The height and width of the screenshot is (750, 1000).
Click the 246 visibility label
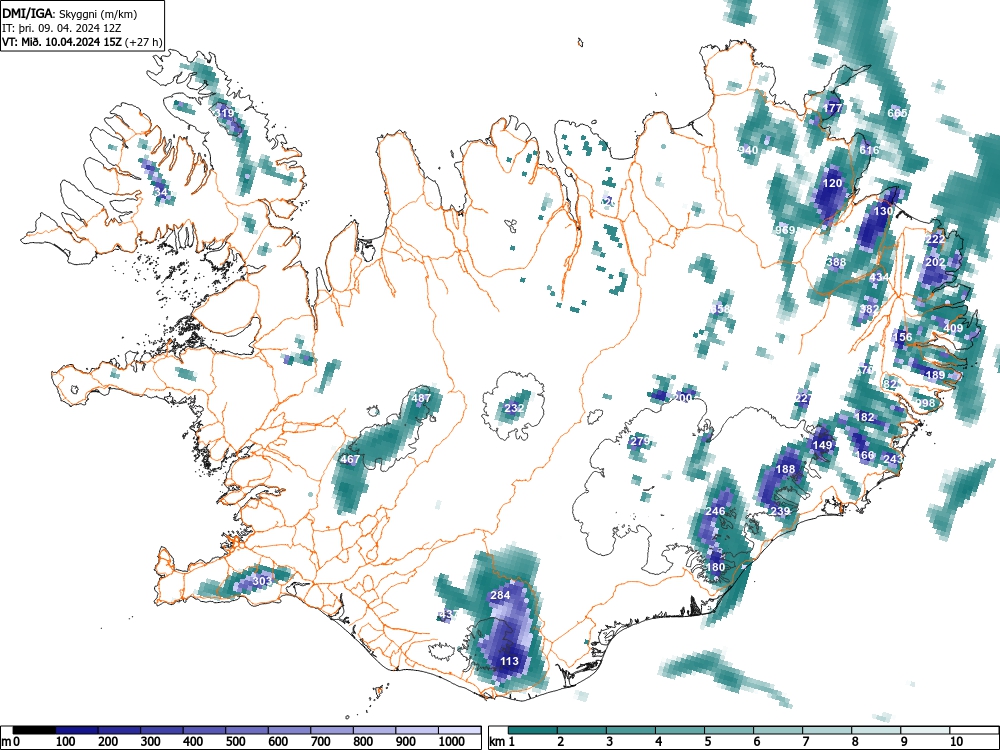[x=715, y=511]
